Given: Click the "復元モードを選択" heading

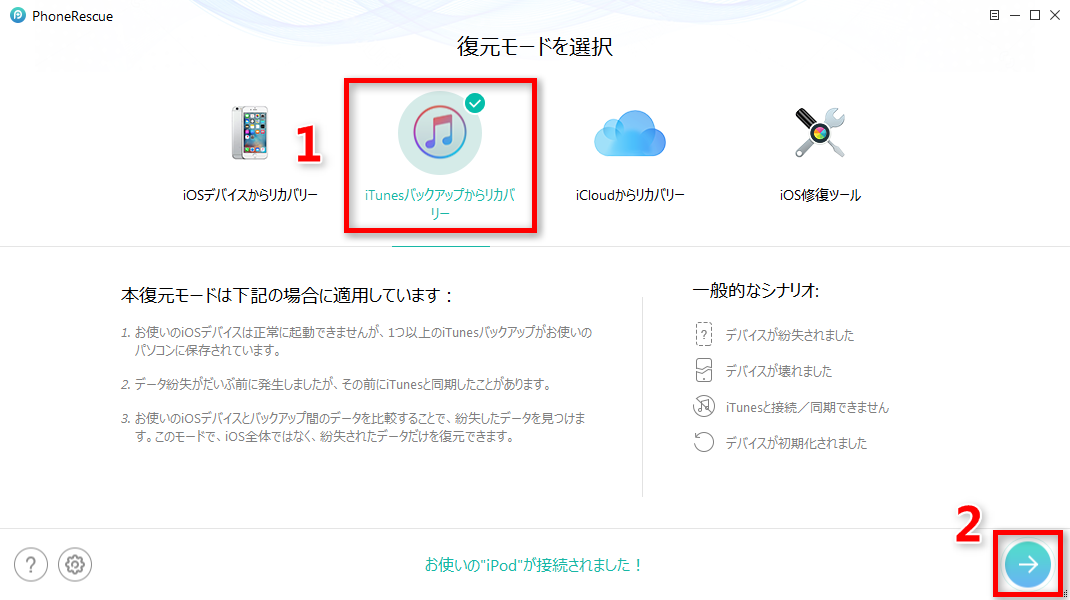Looking at the screenshot, I should [535, 46].
